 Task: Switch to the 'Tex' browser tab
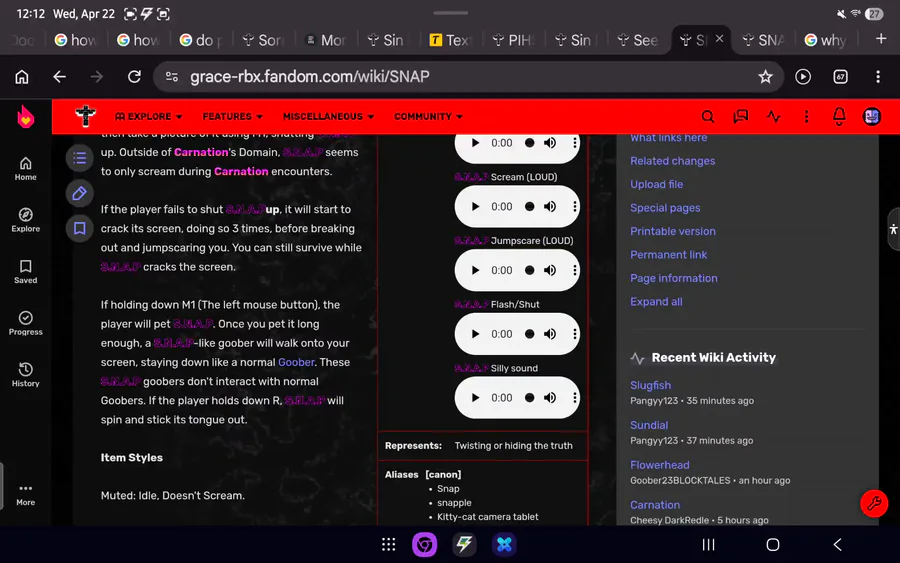point(451,40)
